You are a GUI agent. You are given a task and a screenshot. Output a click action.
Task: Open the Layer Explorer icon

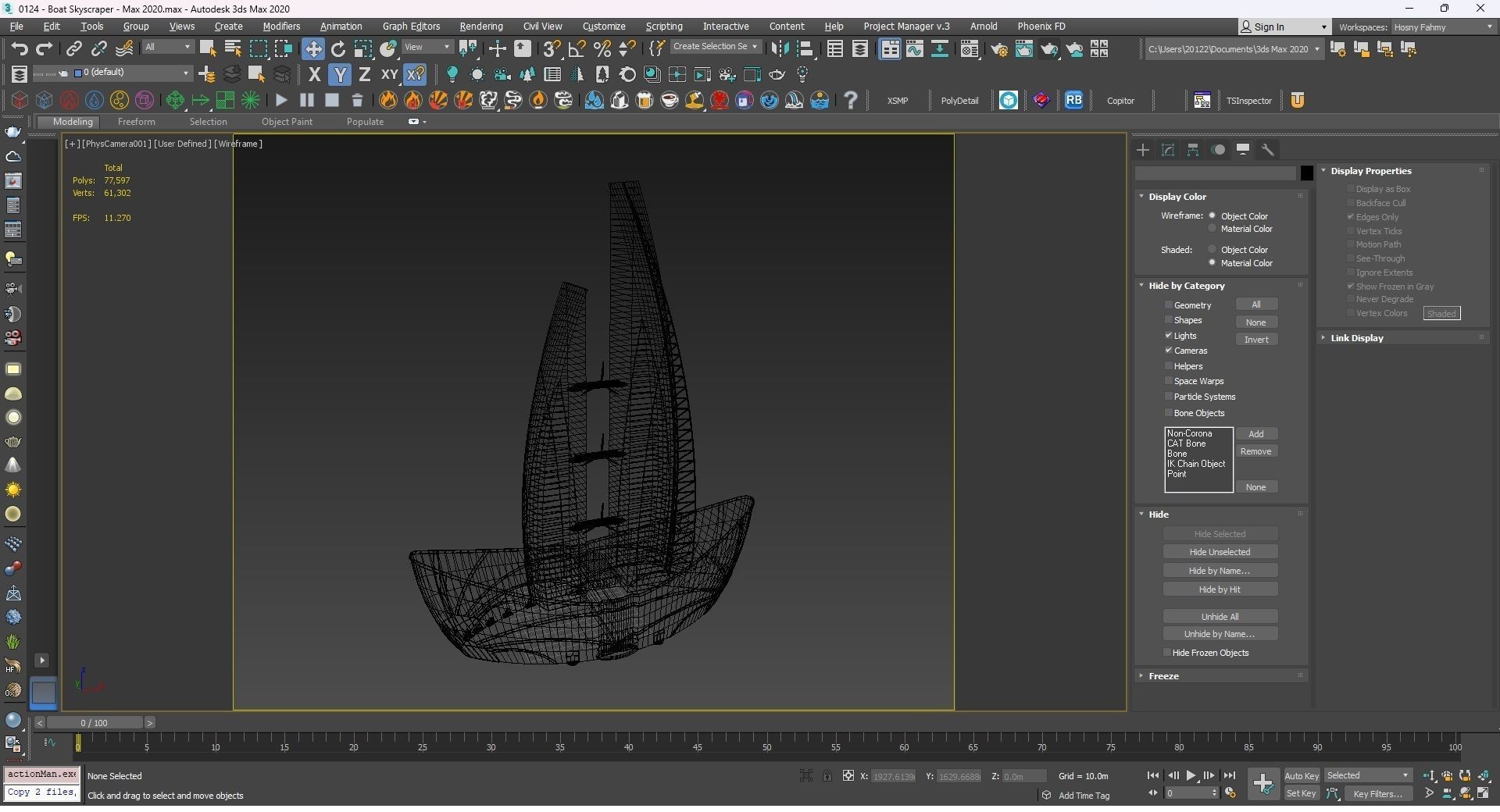[860, 49]
